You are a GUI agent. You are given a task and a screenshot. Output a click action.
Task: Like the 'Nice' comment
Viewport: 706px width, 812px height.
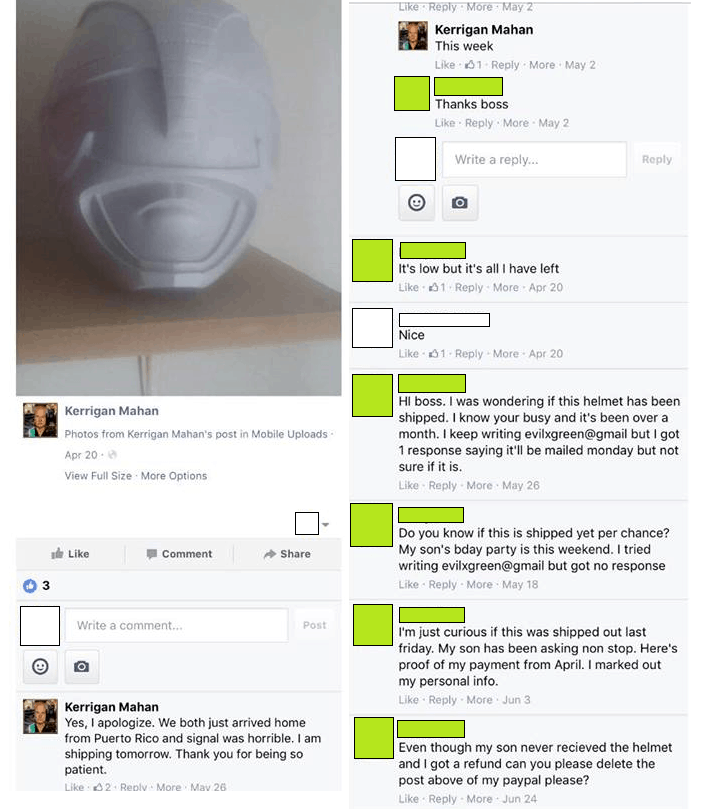408,354
